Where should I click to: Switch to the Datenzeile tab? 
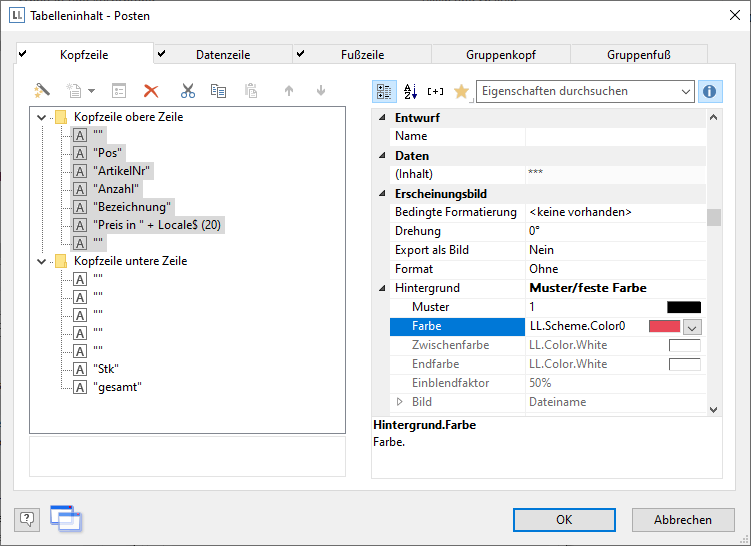[222, 55]
